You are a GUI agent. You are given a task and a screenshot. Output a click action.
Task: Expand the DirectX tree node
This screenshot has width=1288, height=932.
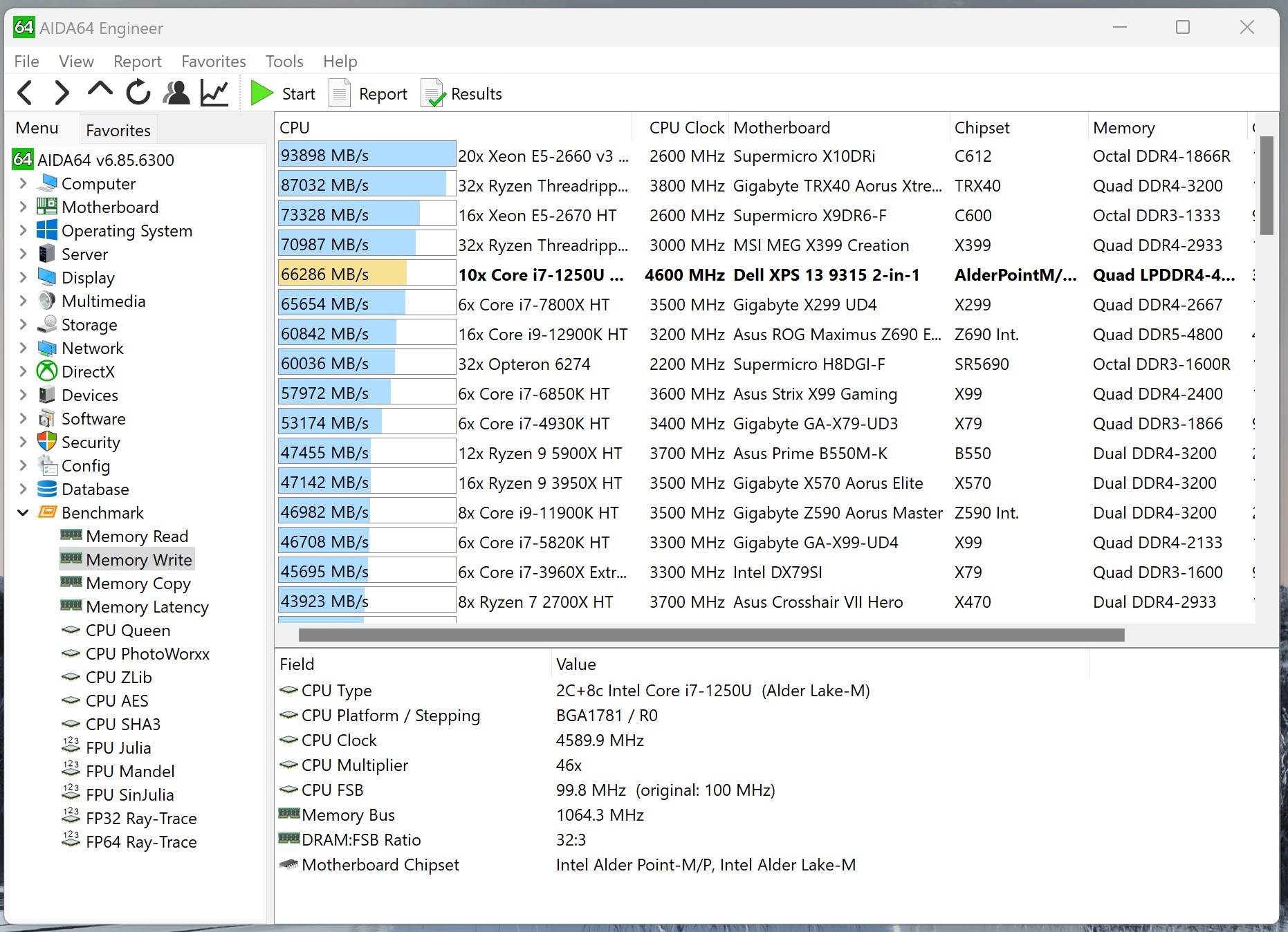pyautogui.click(x=23, y=372)
